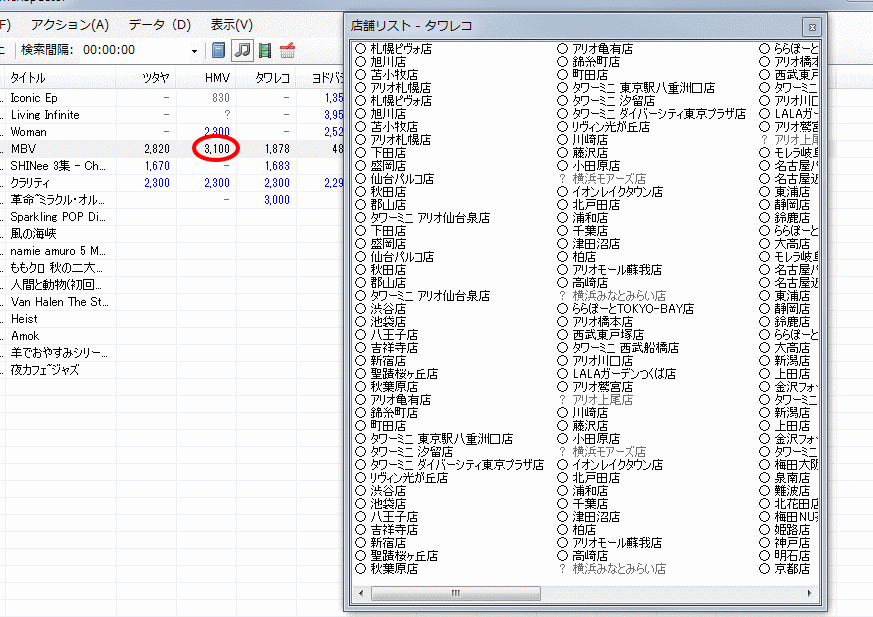This screenshot has height=617, width=873.
Task: Select the SHINee 3集 title row
Action: 58,166
